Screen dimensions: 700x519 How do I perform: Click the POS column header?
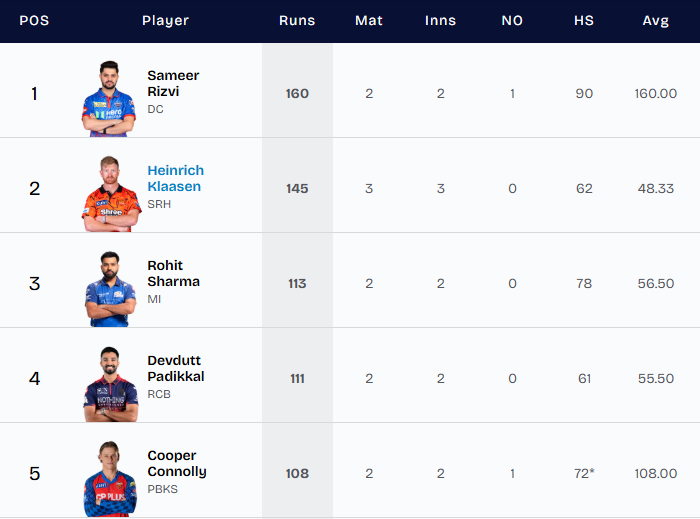point(34,21)
